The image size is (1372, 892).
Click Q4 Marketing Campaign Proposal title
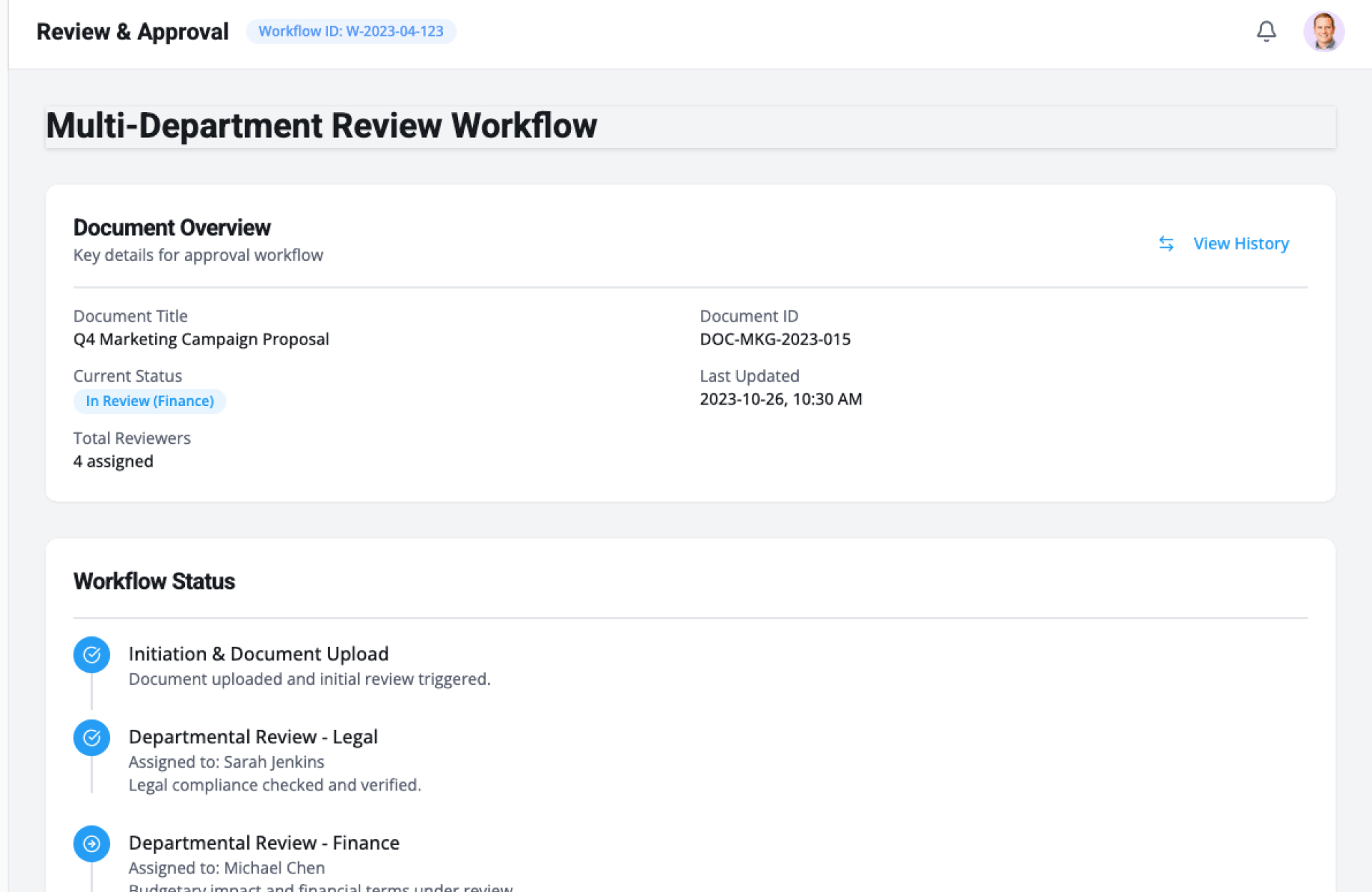coord(201,340)
